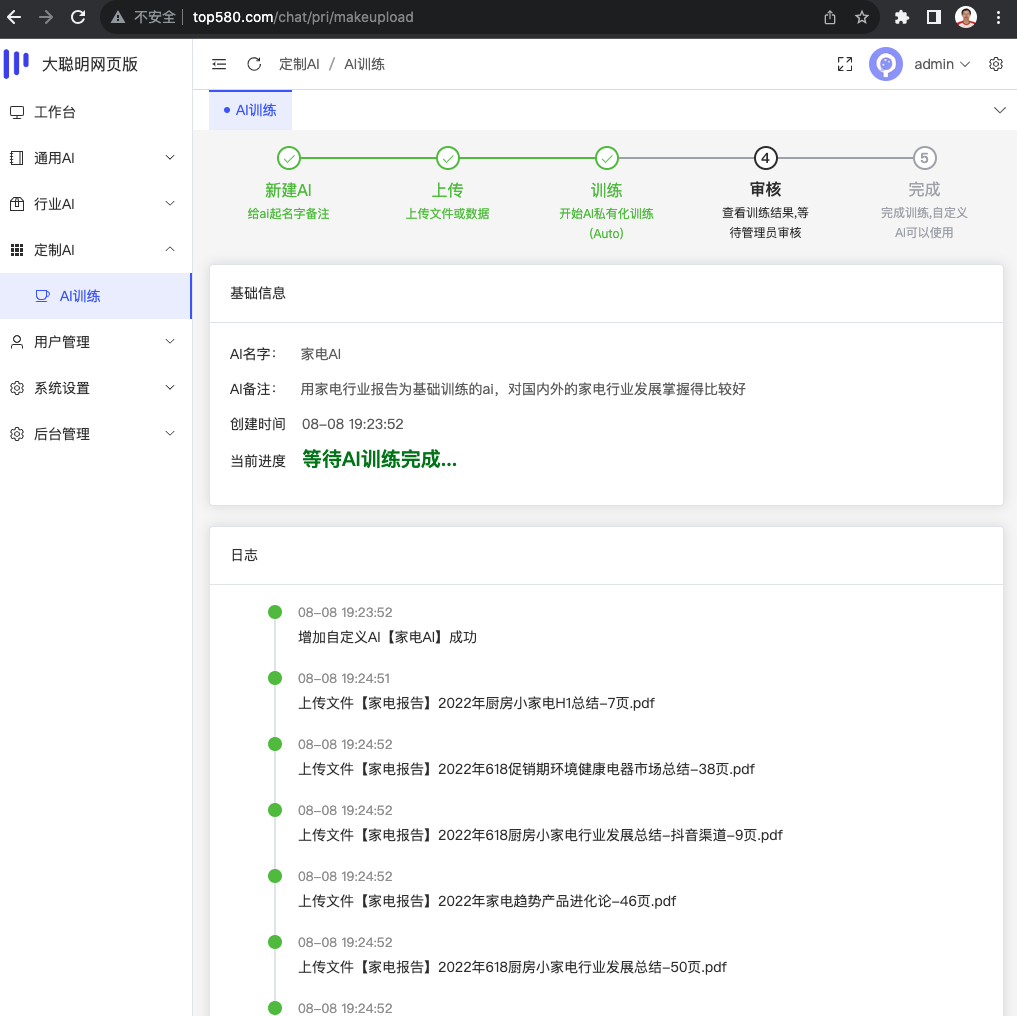Click the 审核 step circle numbered 4
1017x1016 pixels.
coord(765,158)
